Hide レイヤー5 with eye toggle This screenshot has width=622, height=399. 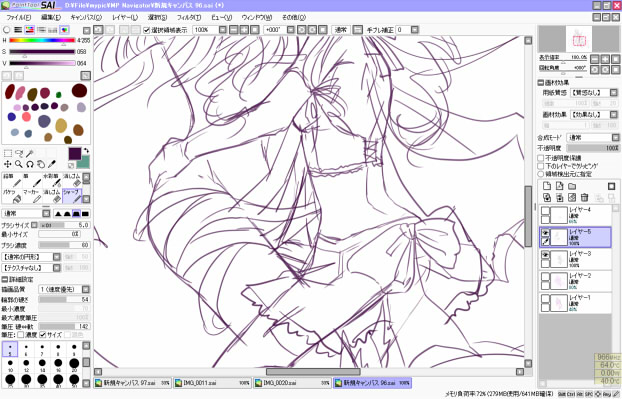pyautogui.click(x=545, y=233)
